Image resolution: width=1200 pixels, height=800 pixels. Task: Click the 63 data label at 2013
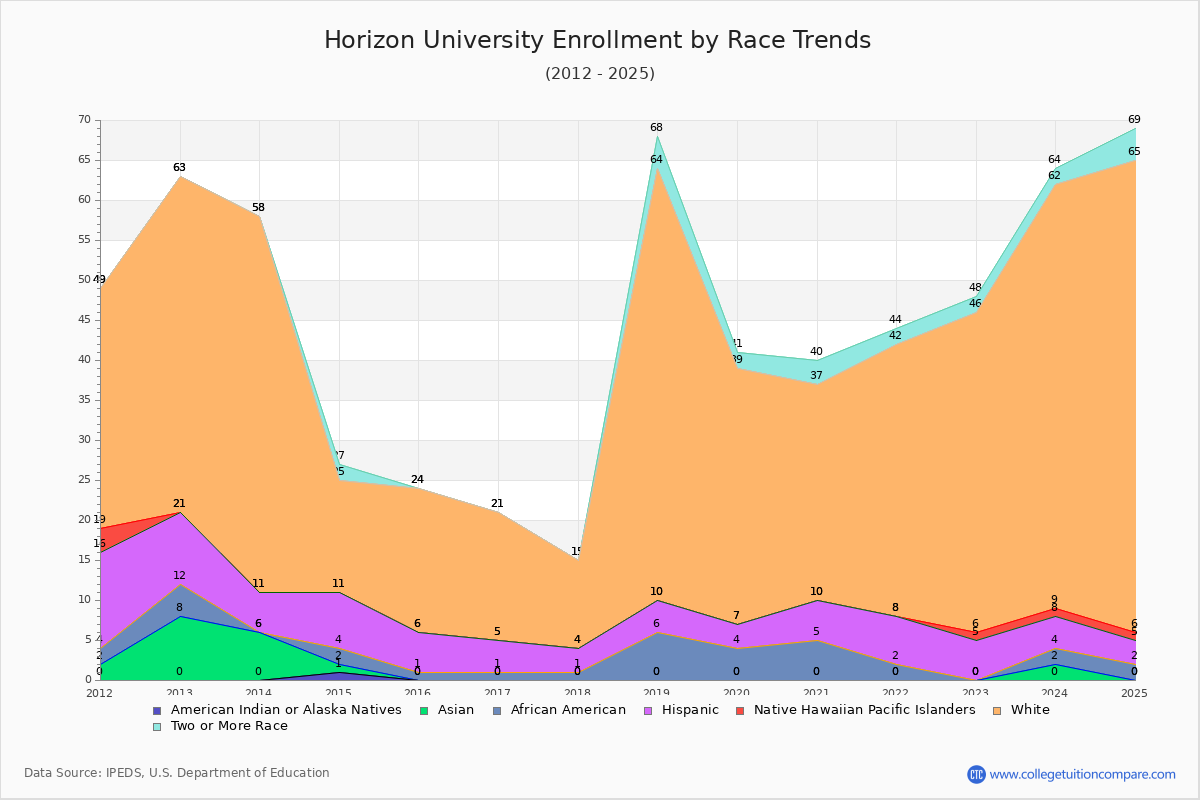179,168
